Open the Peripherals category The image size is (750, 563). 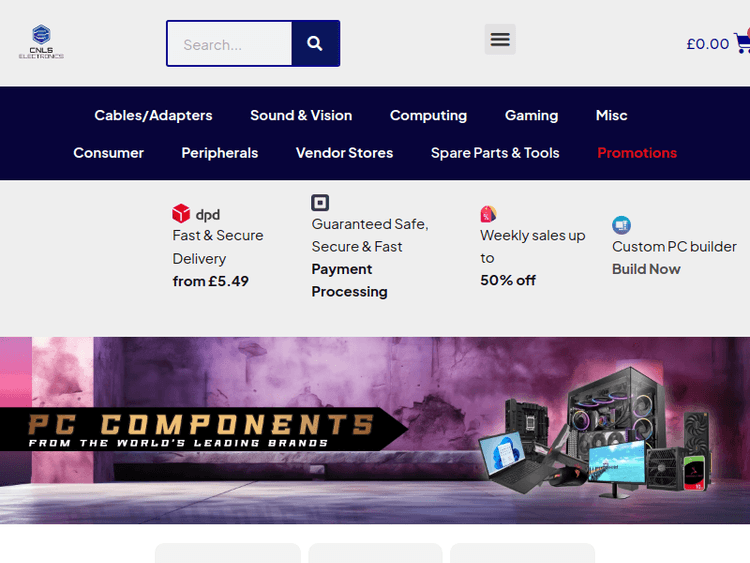220,153
